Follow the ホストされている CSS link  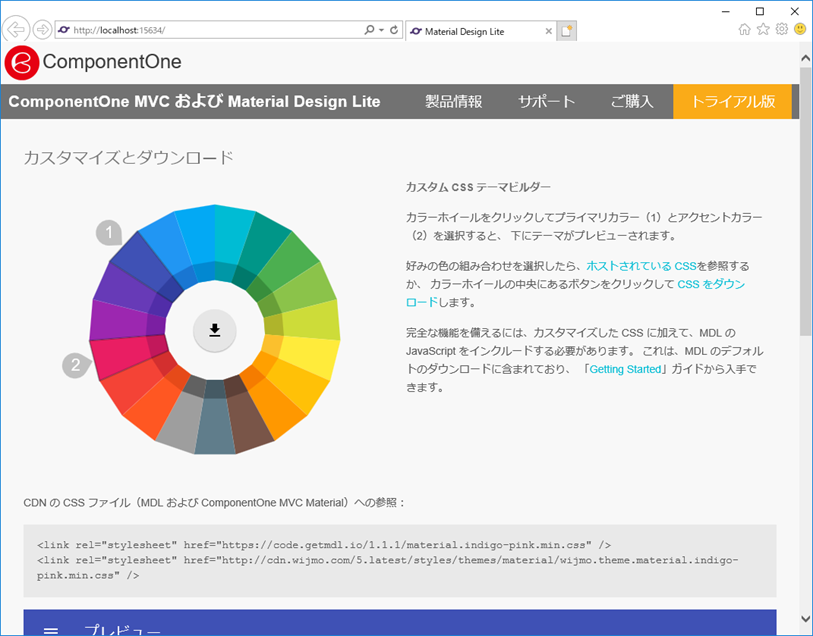[x=641, y=266]
